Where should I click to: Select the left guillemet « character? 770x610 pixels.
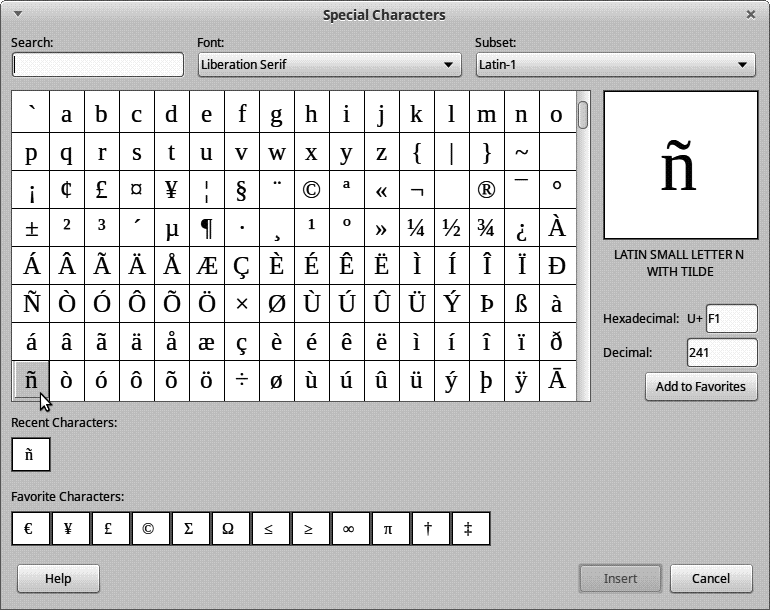[381, 190]
